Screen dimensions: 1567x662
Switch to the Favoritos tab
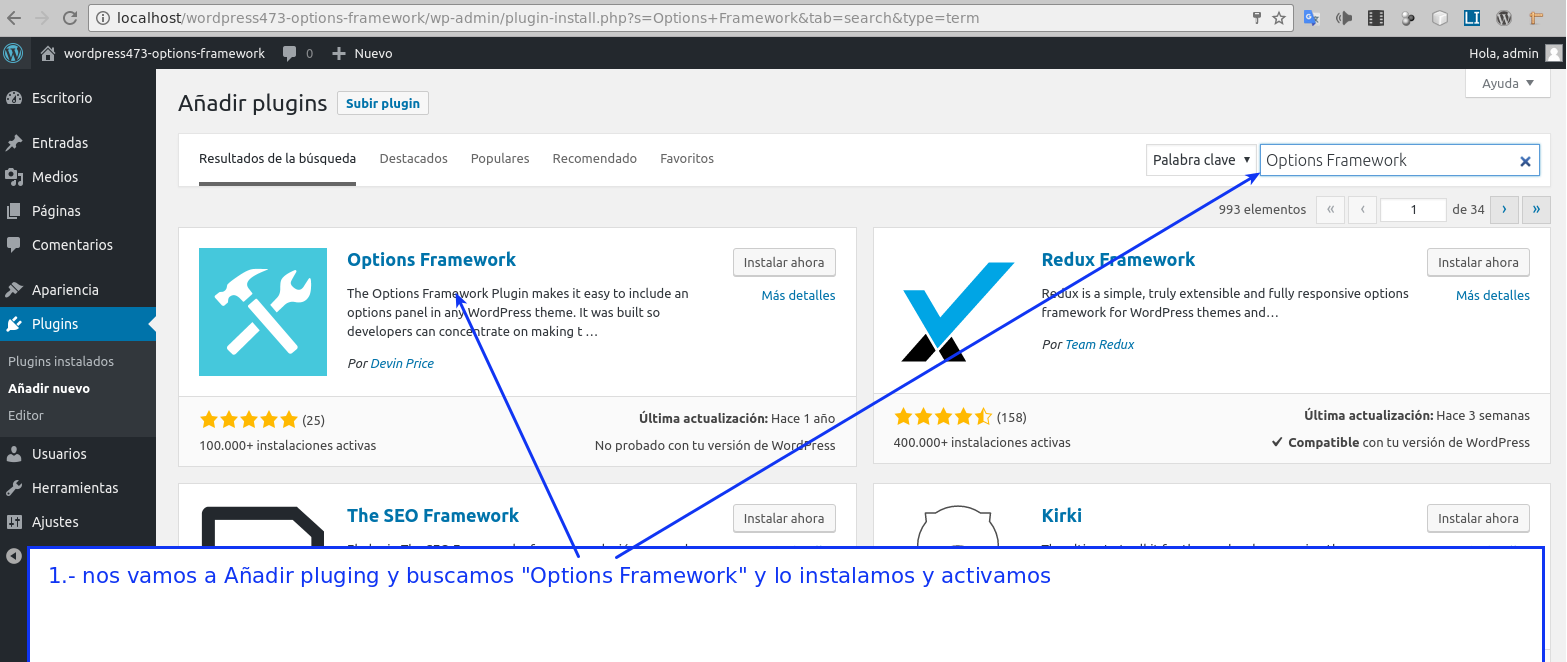[x=687, y=159]
